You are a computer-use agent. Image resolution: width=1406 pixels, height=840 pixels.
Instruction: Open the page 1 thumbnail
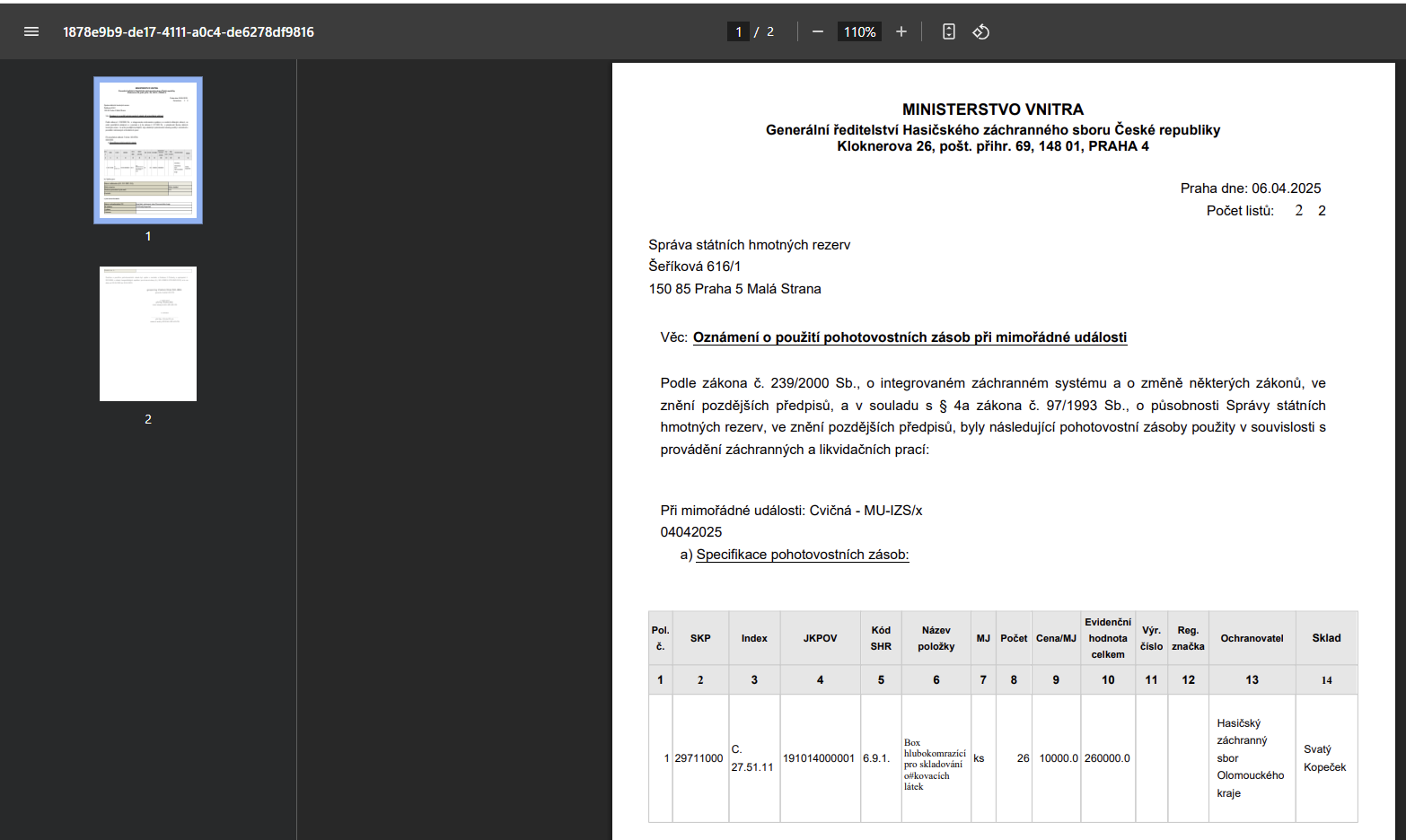(x=148, y=150)
